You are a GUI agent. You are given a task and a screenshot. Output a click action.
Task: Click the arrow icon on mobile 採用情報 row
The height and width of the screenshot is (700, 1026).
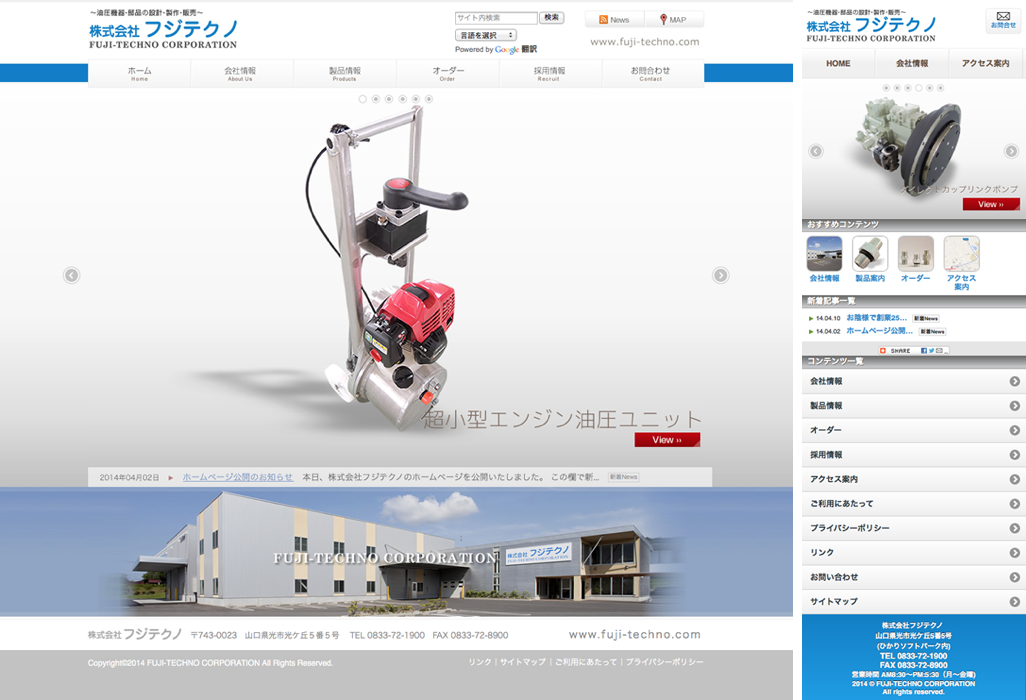tap(1014, 455)
